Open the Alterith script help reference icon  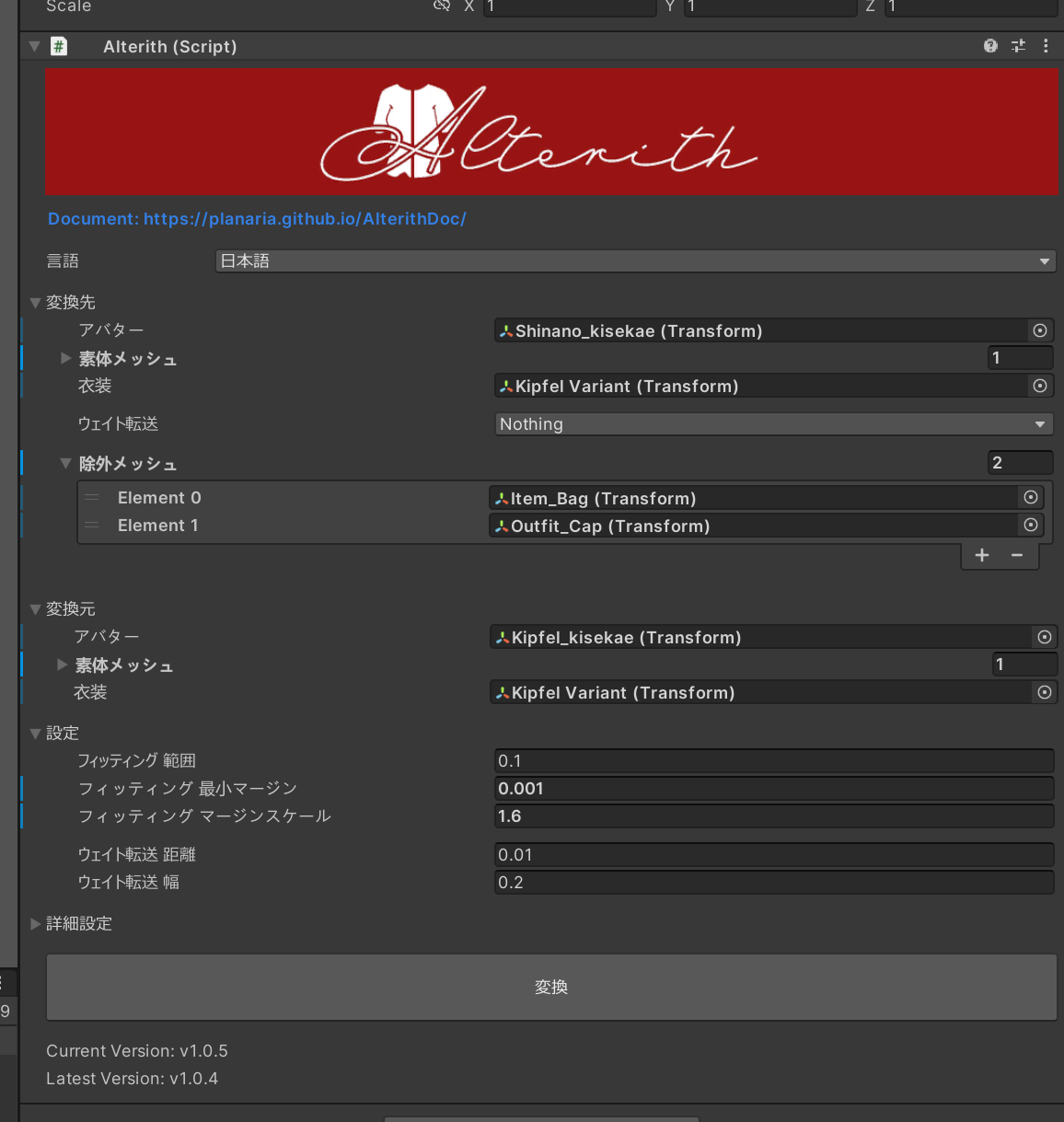click(990, 46)
